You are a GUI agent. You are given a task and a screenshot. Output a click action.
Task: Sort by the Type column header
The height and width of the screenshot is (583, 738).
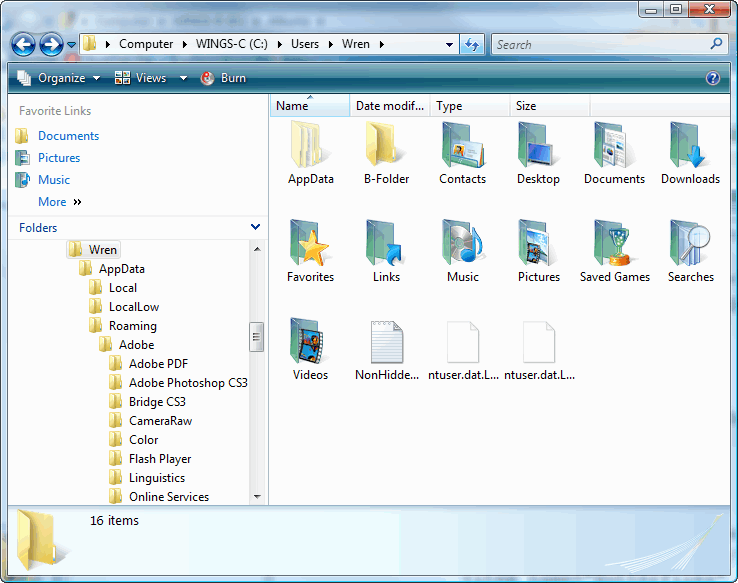tap(470, 106)
